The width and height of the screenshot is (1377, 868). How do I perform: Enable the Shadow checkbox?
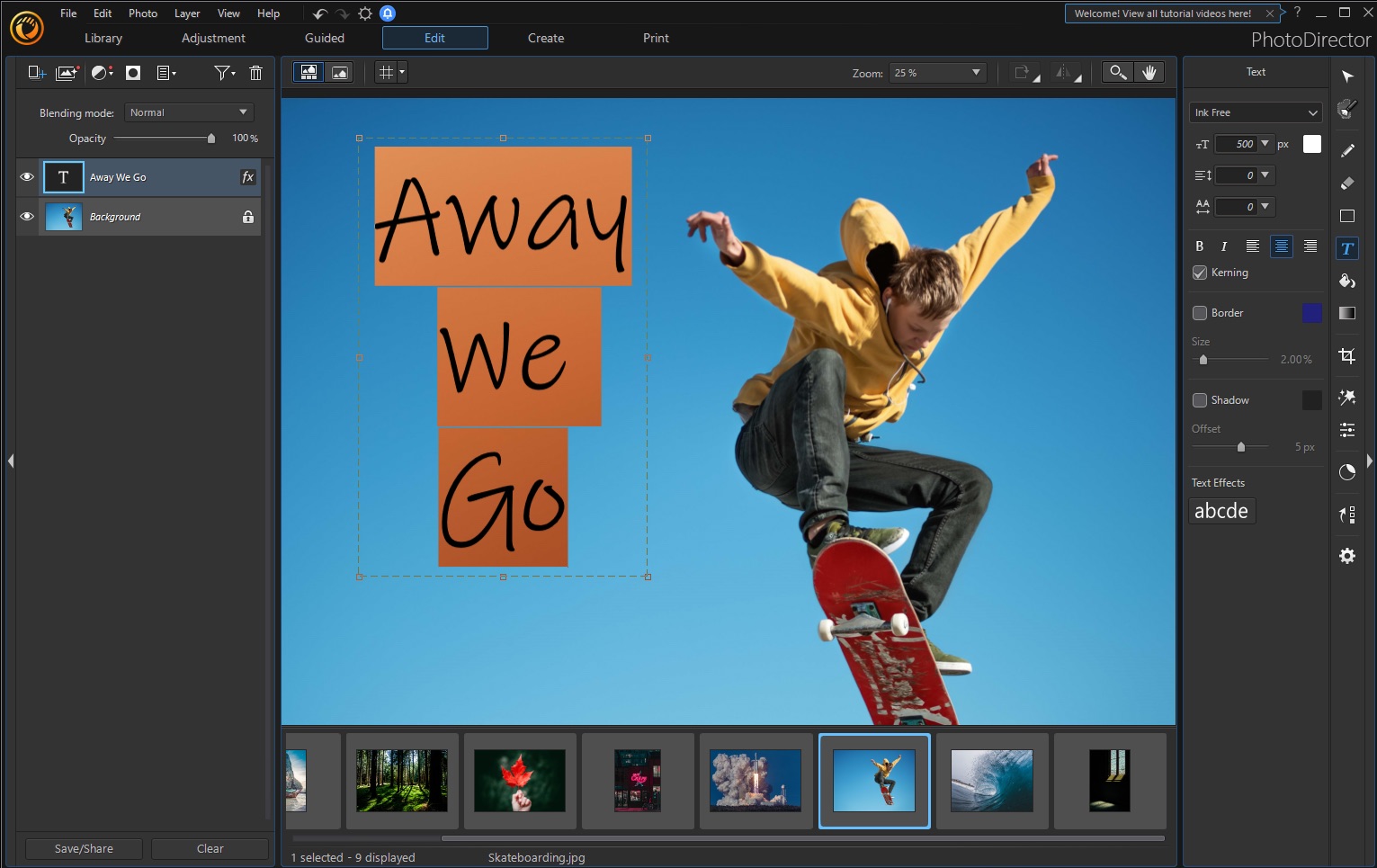[x=1200, y=400]
